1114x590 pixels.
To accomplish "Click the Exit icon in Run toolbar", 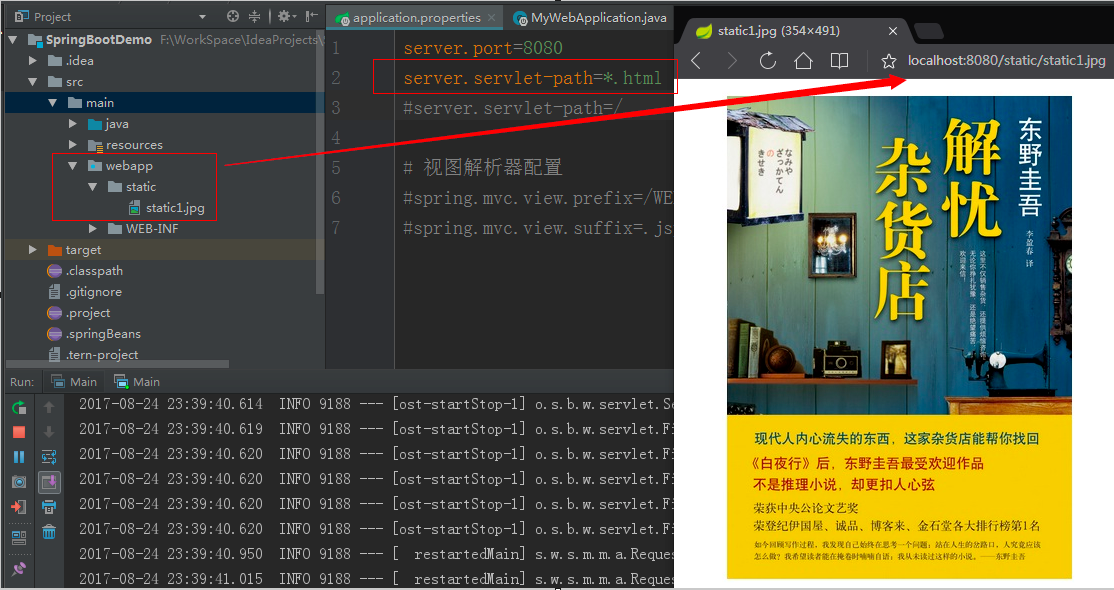I will (19, 507).
